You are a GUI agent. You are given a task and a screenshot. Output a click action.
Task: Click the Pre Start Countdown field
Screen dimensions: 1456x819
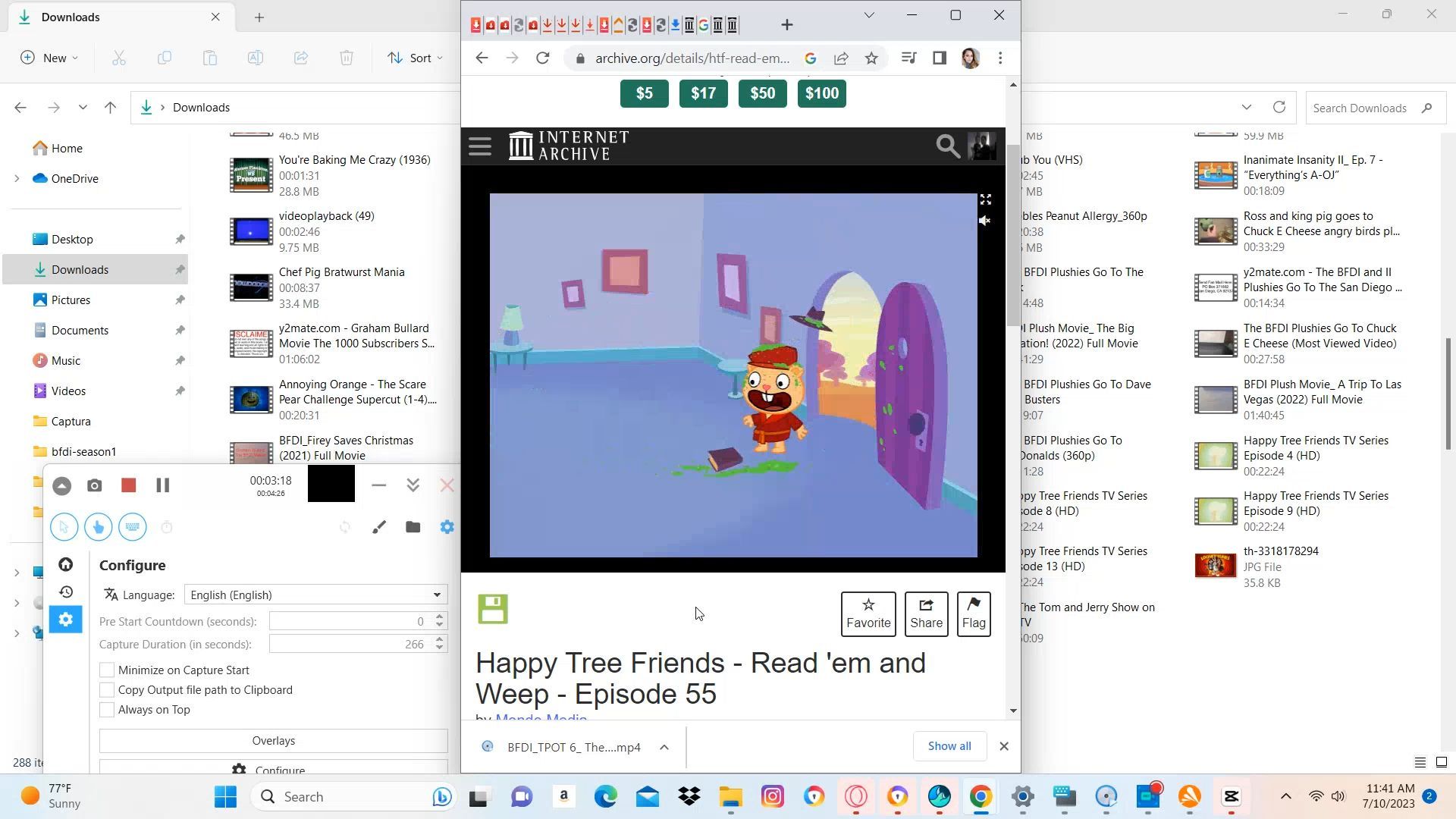point(349,622)
